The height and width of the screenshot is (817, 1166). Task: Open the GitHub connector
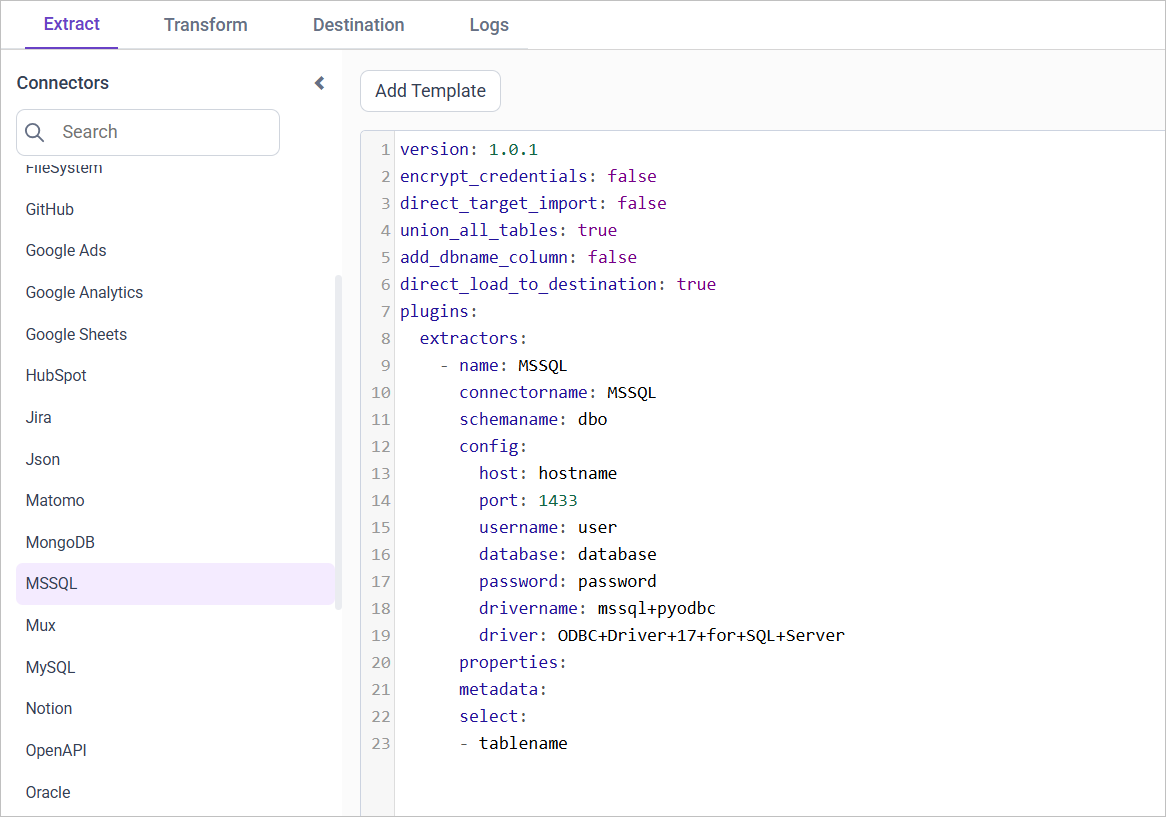pyautogui.click(x=49, y=209)
